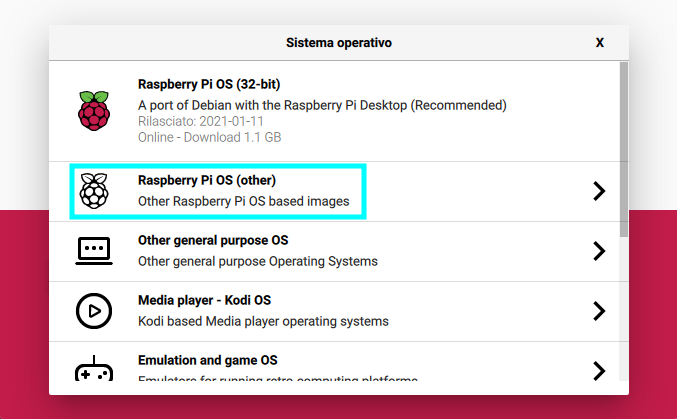Screen dimensions: 677x419
Task: Expand Other general purpose OS chevron
Action: point(599,251)
